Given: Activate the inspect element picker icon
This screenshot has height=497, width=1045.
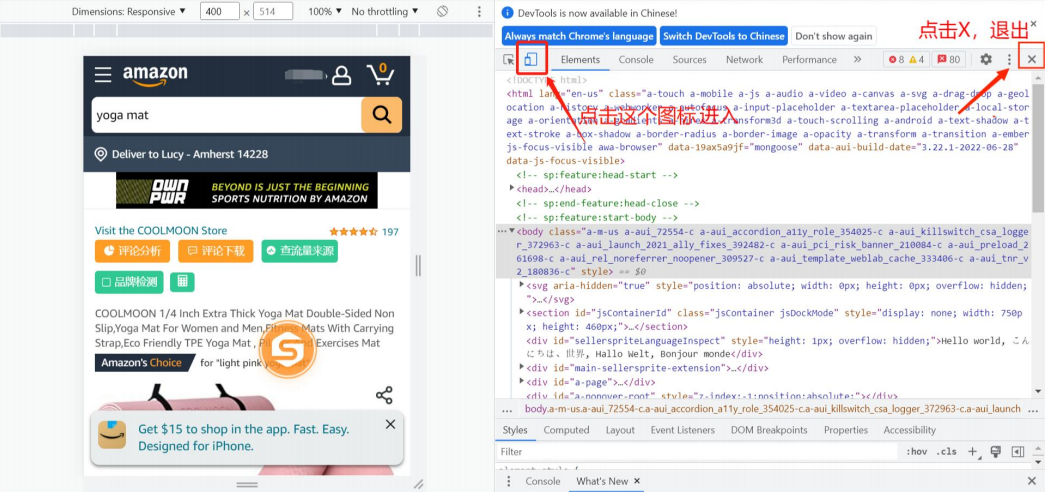Looking at the screenshot, I should pyautogui.click(x=509, y=59).
